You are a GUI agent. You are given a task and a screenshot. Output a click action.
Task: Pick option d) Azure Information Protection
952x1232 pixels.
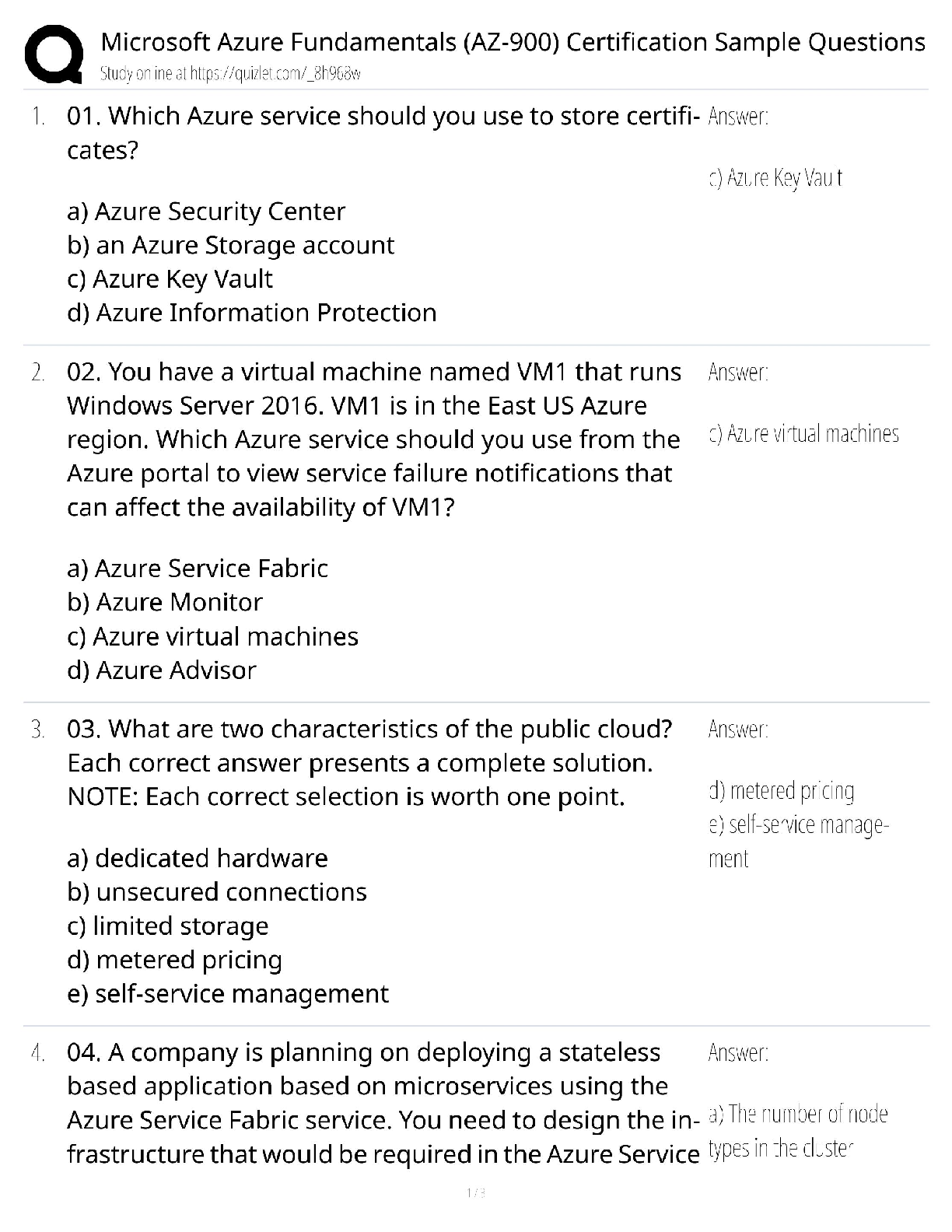coord(251,313)
